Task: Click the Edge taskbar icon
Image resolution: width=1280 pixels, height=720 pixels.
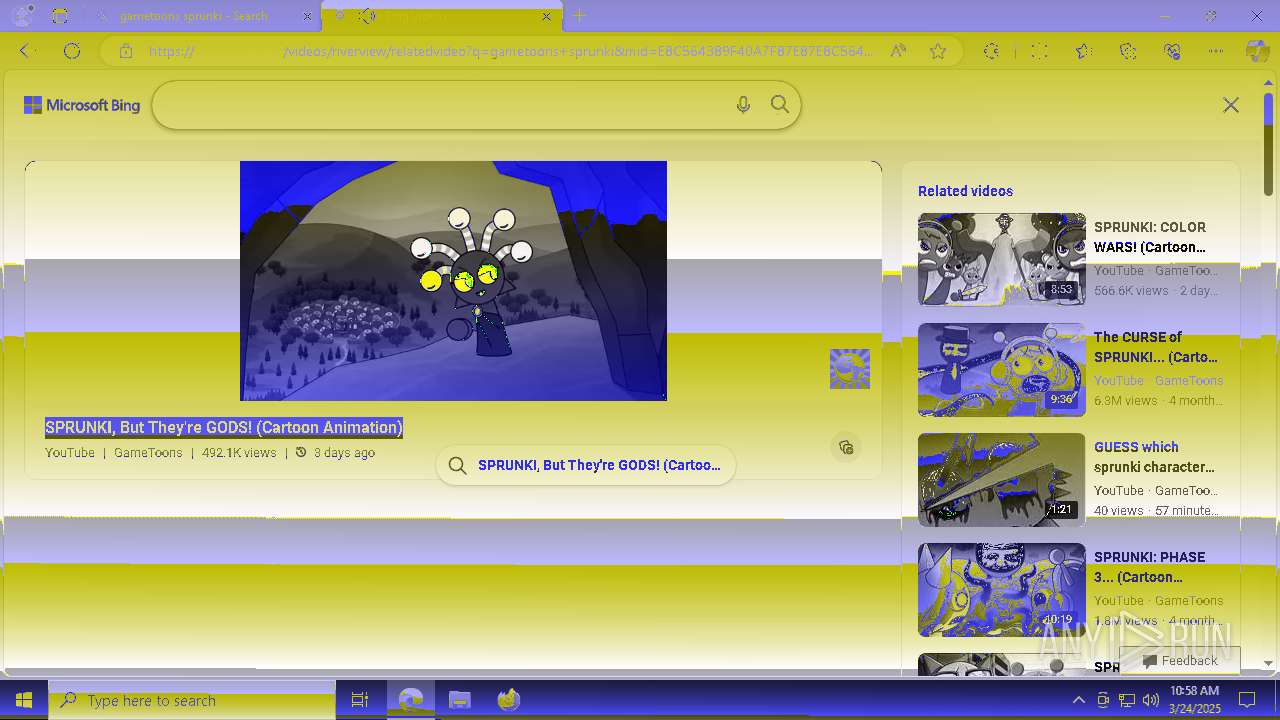Action: pyautogui.click(x=411, y=700)
